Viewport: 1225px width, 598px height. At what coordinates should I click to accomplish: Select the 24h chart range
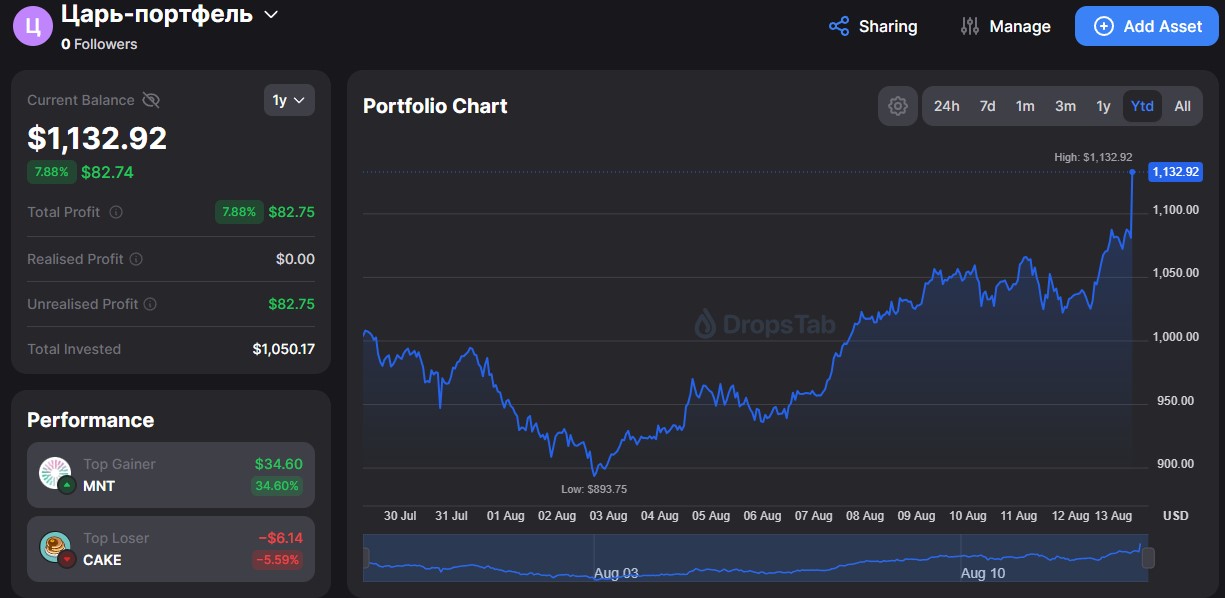coord(946,106)
